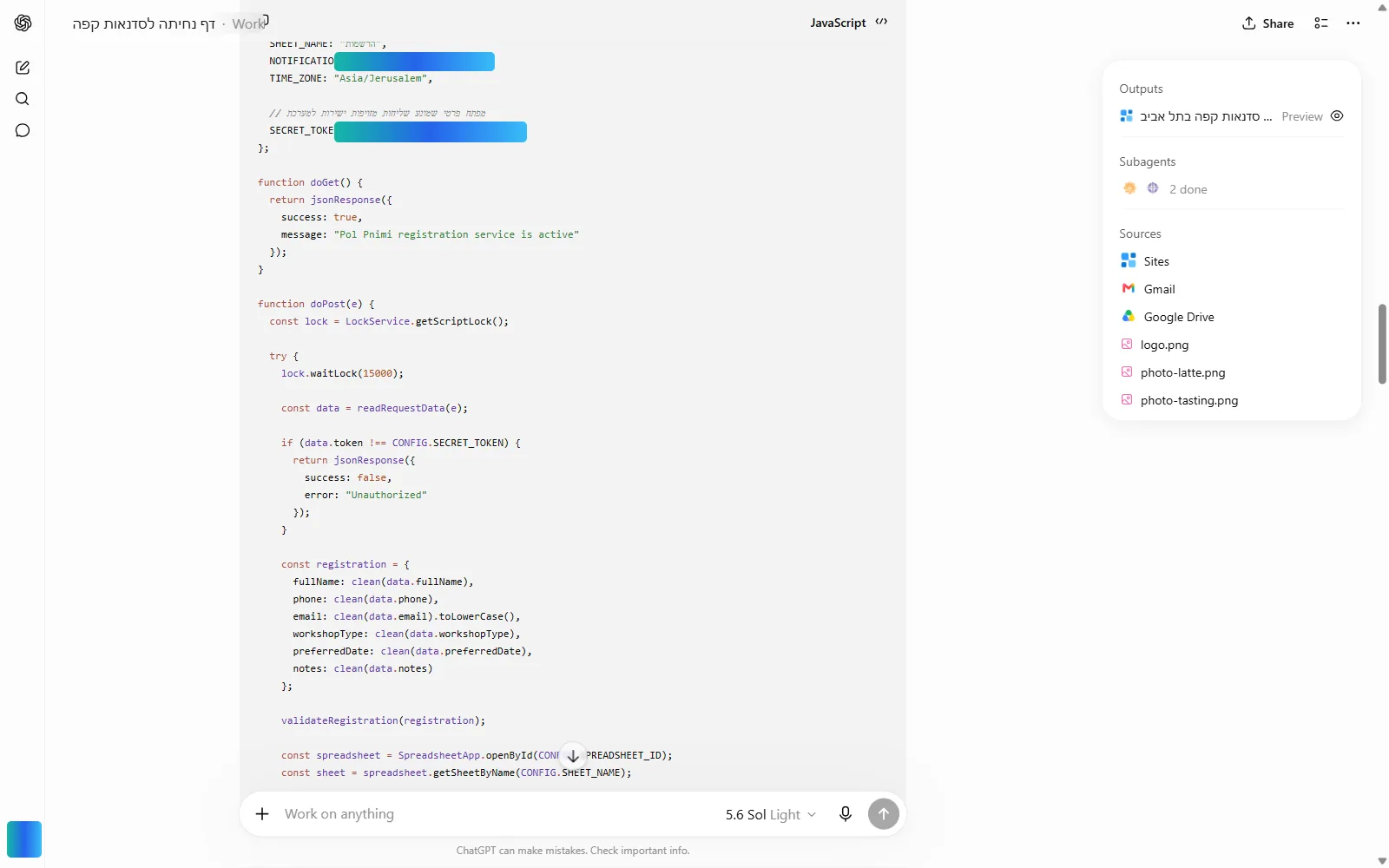
Task: Expand the 5.6 Sol Light model dropdown
Action: tap(771, 814)
